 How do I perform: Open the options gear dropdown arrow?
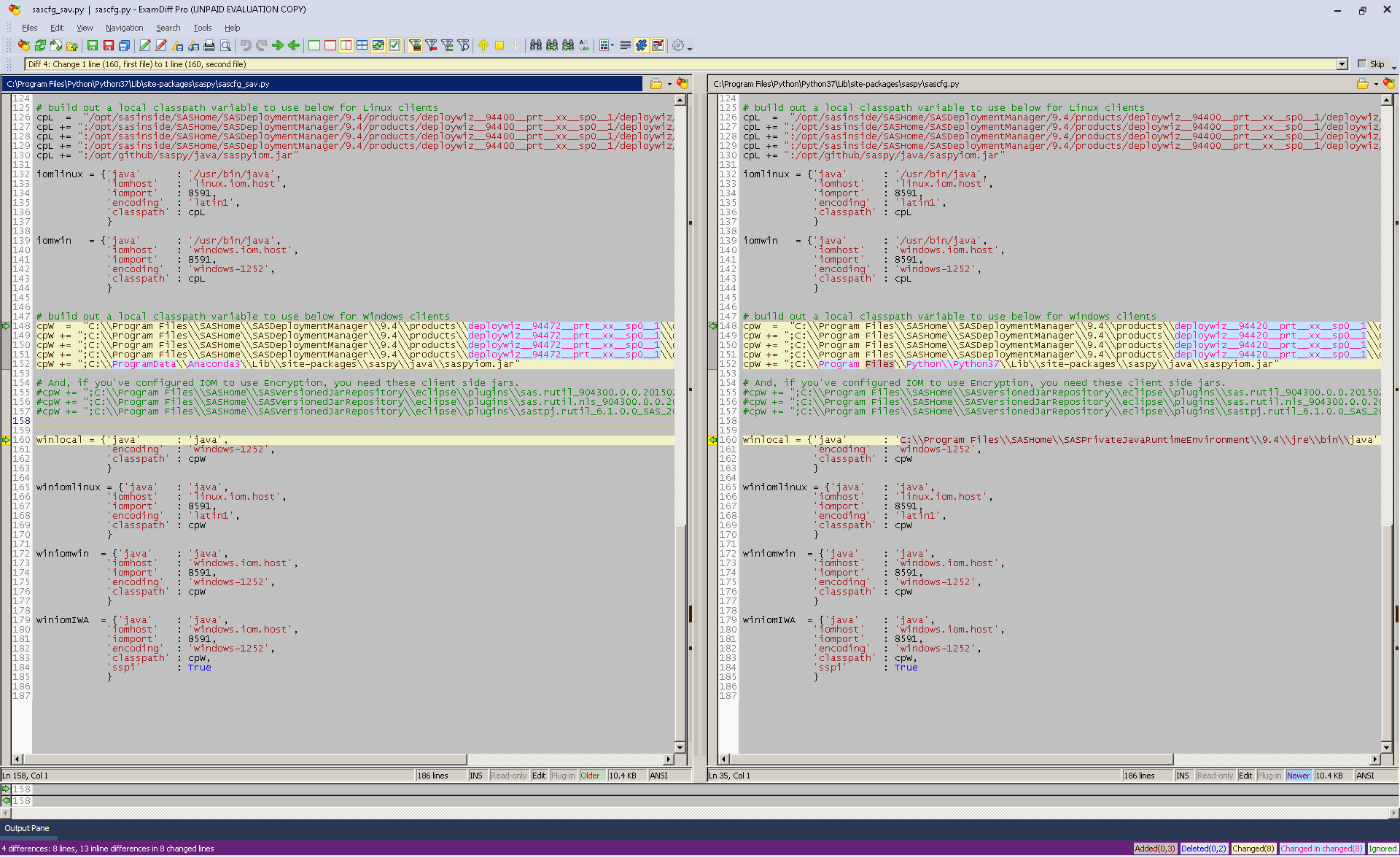(690, 47)
